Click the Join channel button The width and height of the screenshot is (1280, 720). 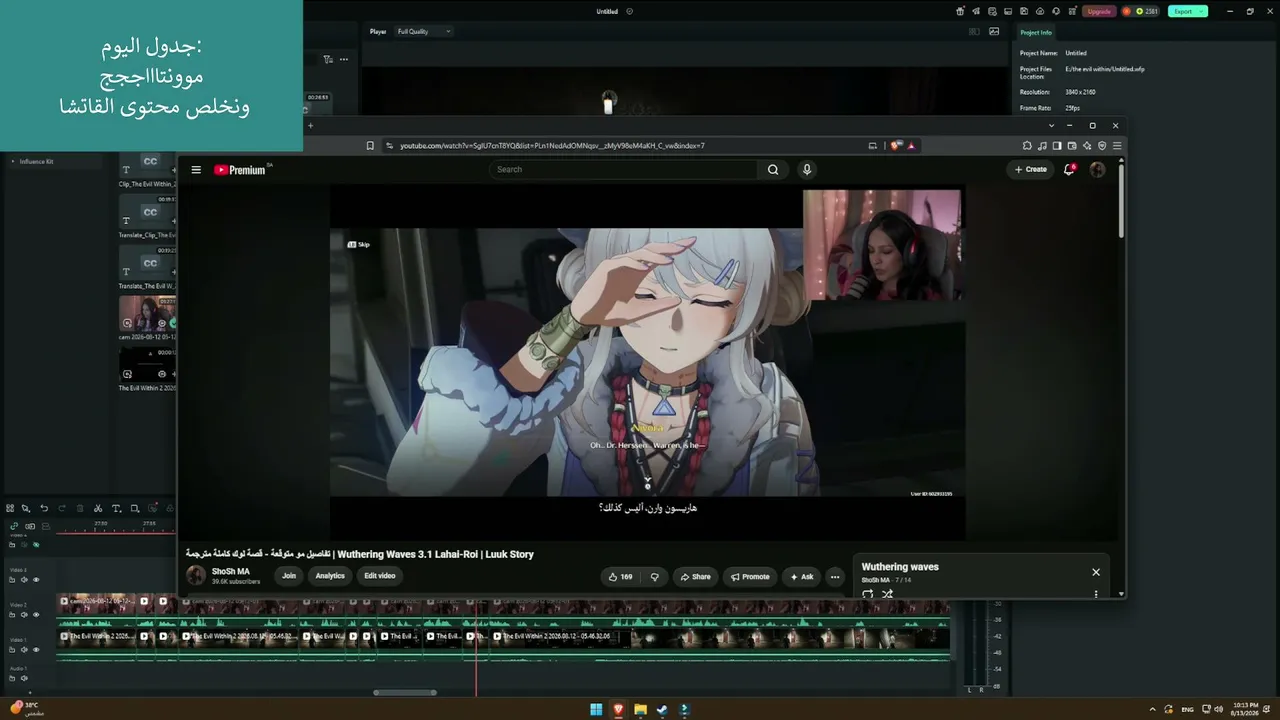pyautogui.click(x=289, y=576)
